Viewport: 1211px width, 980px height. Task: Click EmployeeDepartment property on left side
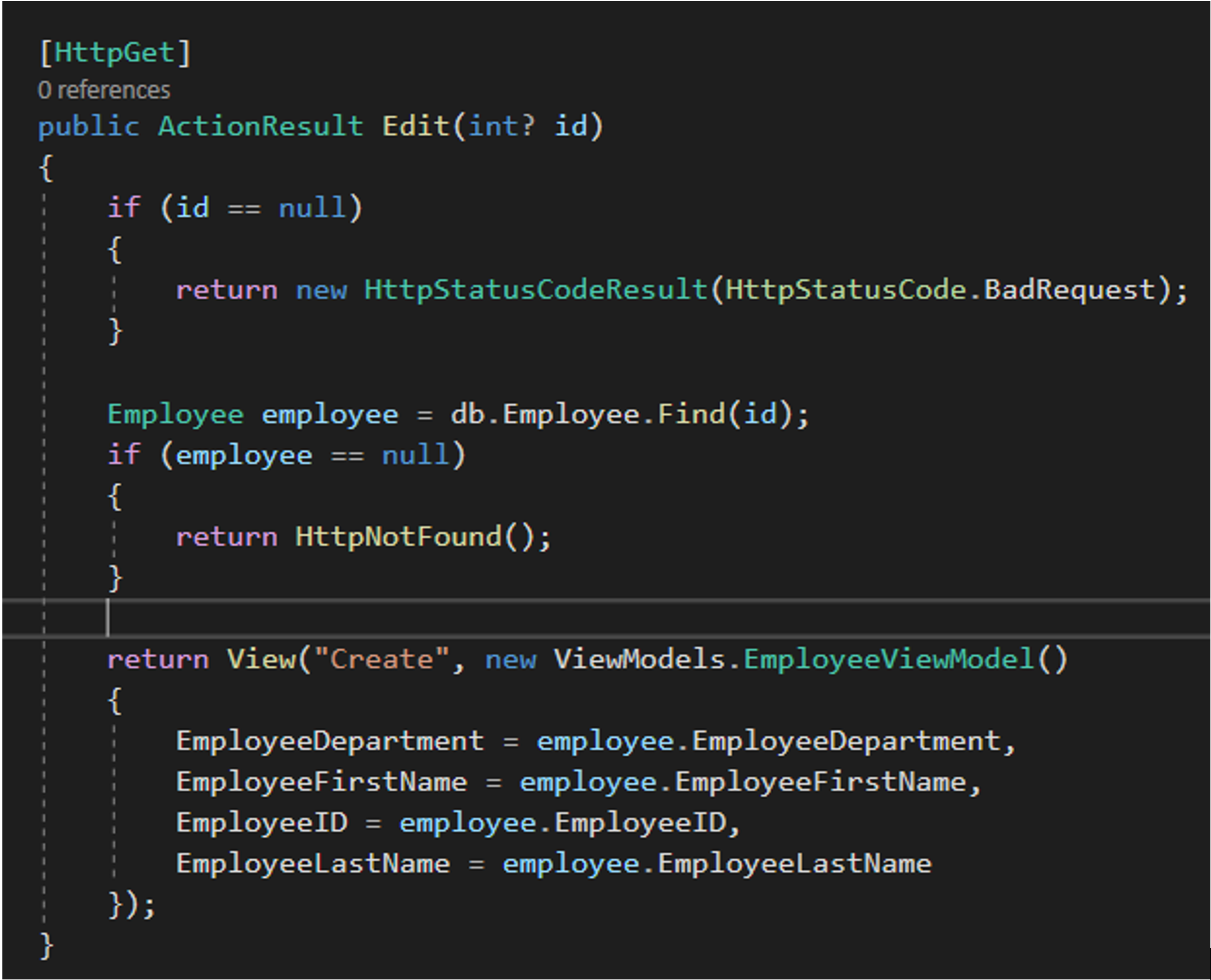(329, 742)
